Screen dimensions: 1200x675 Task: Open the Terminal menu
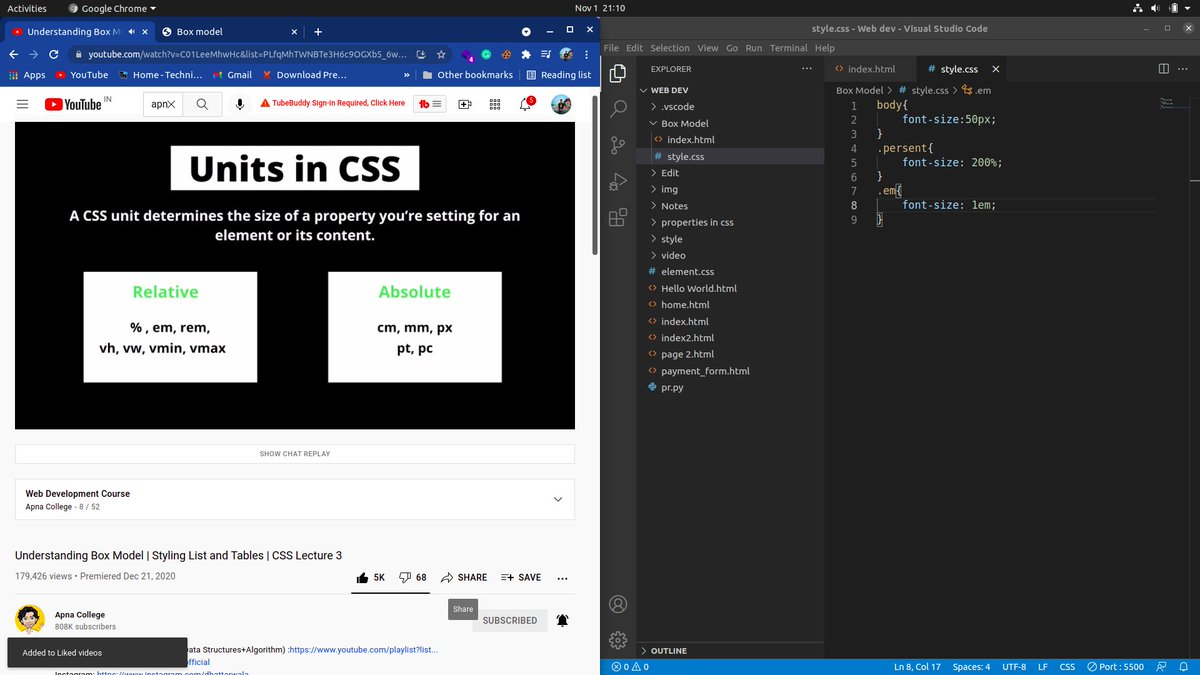tap(788, 48)
